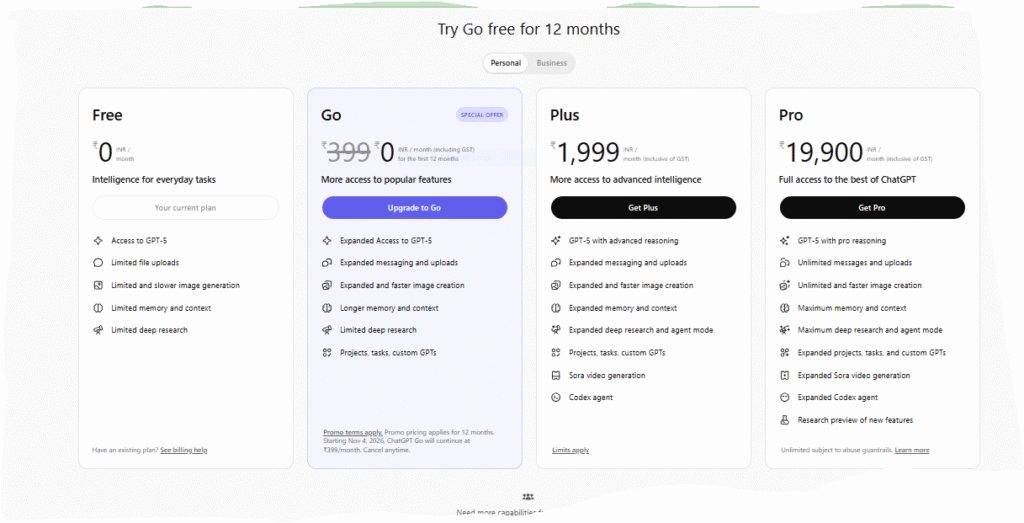Viewport: 1024px width, 523px height.
Task: Click the Limited deep research icon in Free
Action: (98, 330)
